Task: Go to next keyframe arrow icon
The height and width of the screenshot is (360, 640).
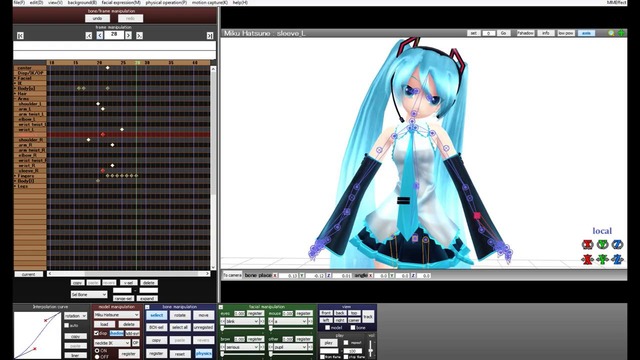Action: 139,36
